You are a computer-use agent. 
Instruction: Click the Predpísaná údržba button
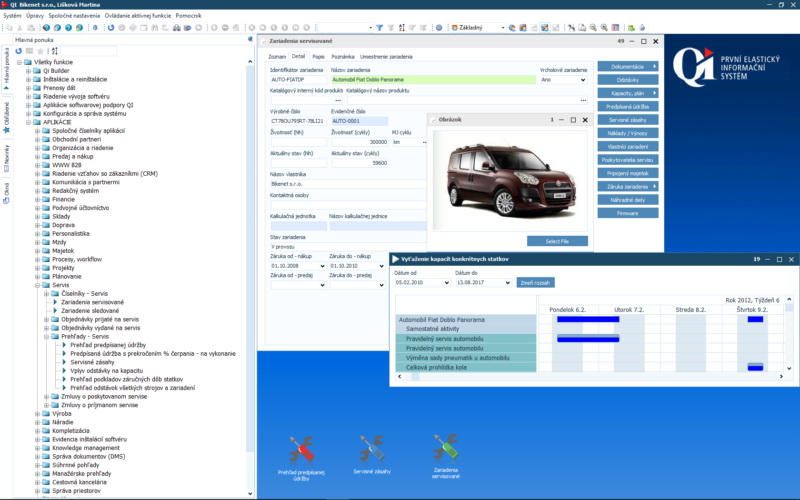point(628,107)
